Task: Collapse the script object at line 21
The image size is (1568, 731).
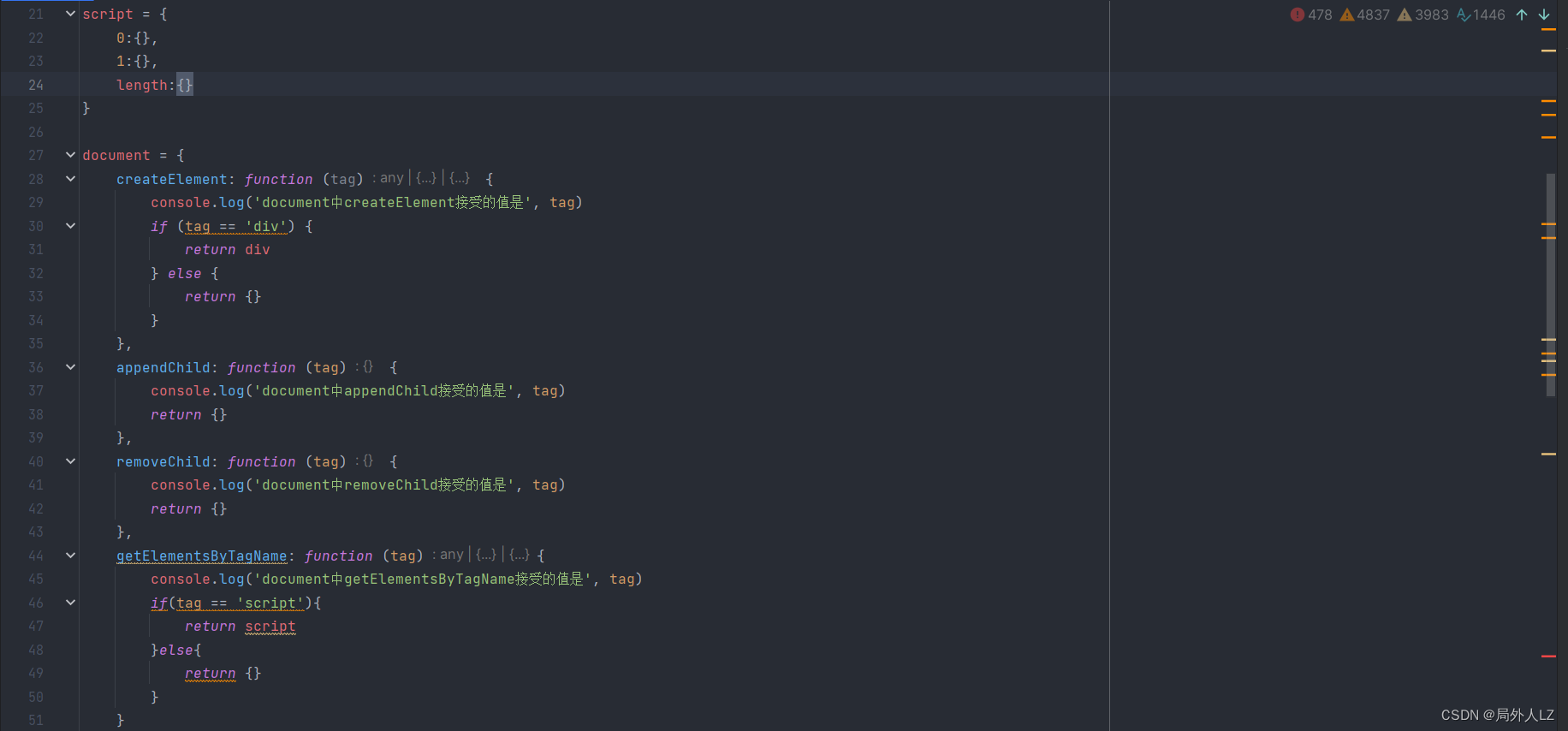Action: tap(70, 14)
